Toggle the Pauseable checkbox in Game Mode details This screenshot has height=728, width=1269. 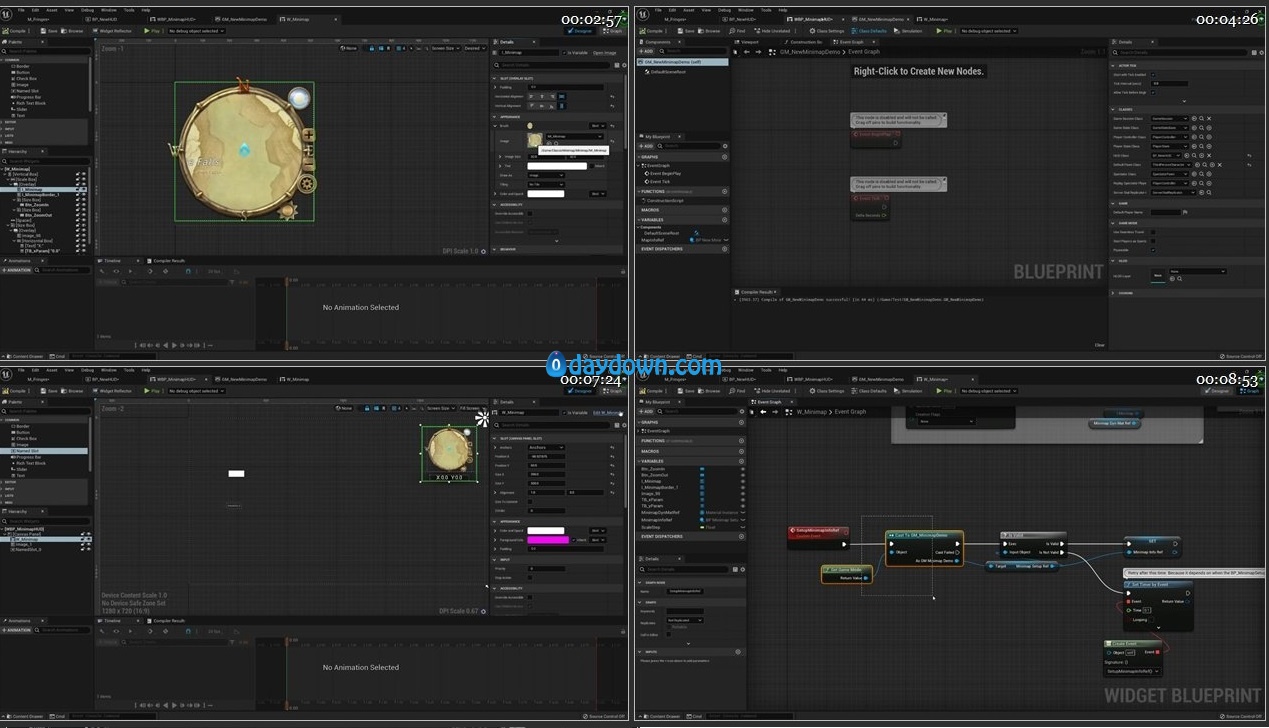click(1153, 251)
